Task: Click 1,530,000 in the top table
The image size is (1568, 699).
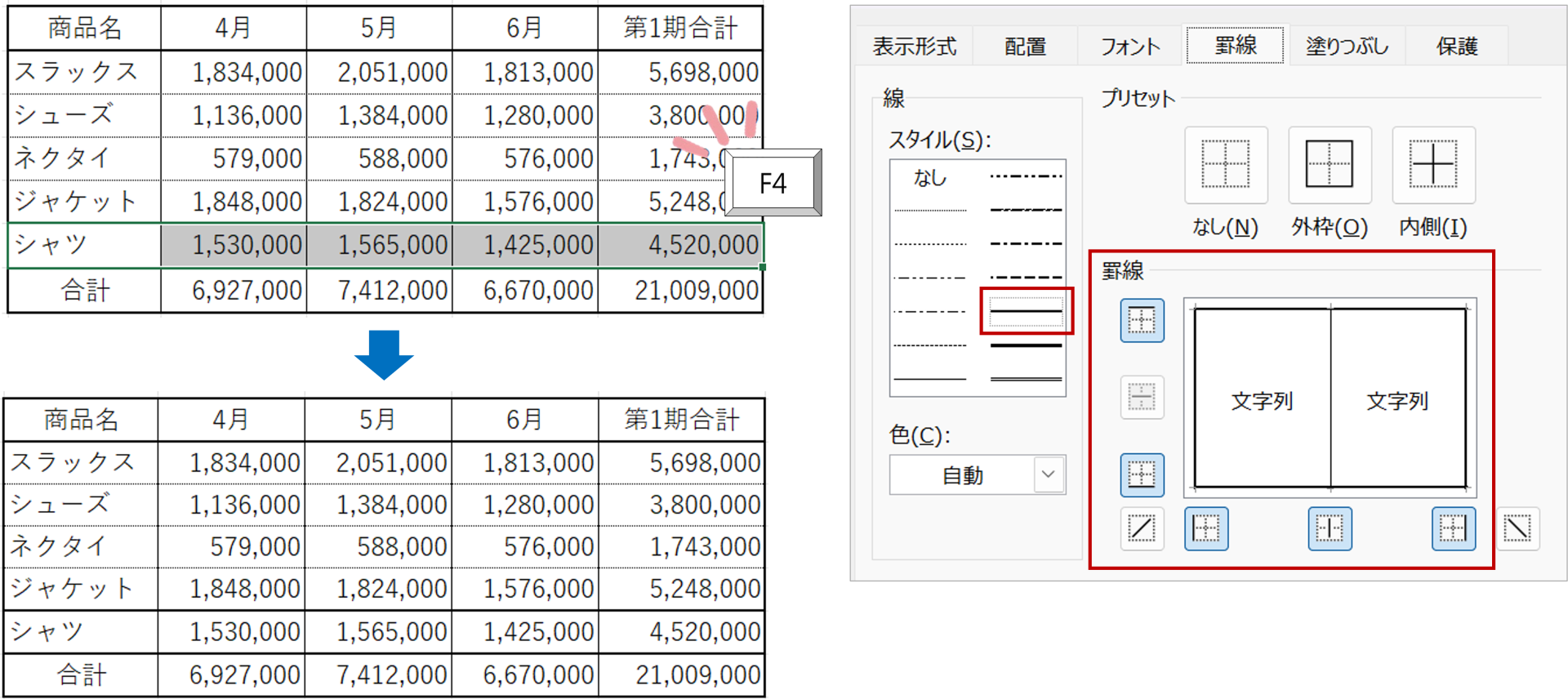Action: pyautogui.click(x=234, y=245)
